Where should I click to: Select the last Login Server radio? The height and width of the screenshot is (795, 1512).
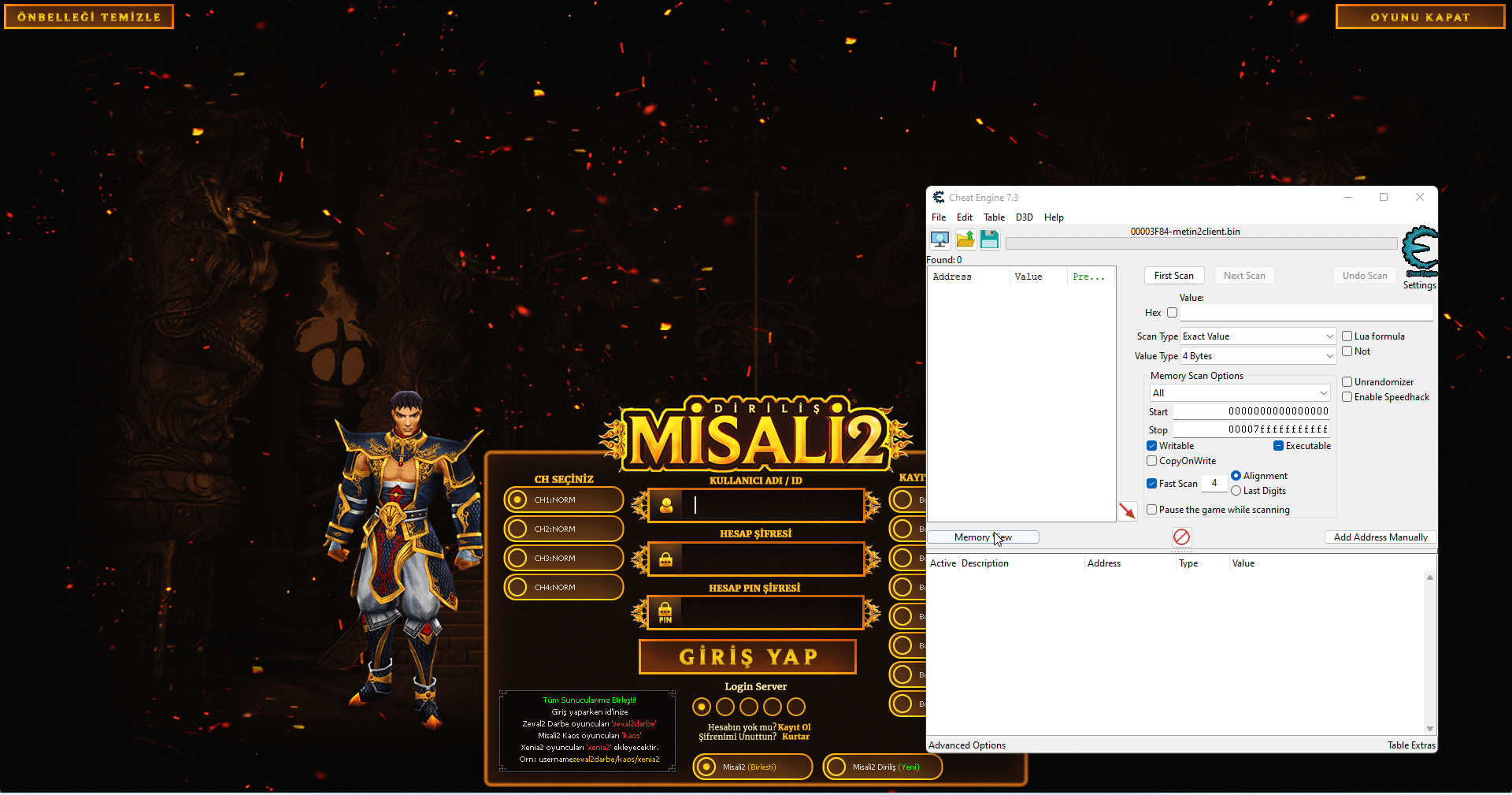pos(796,707)
